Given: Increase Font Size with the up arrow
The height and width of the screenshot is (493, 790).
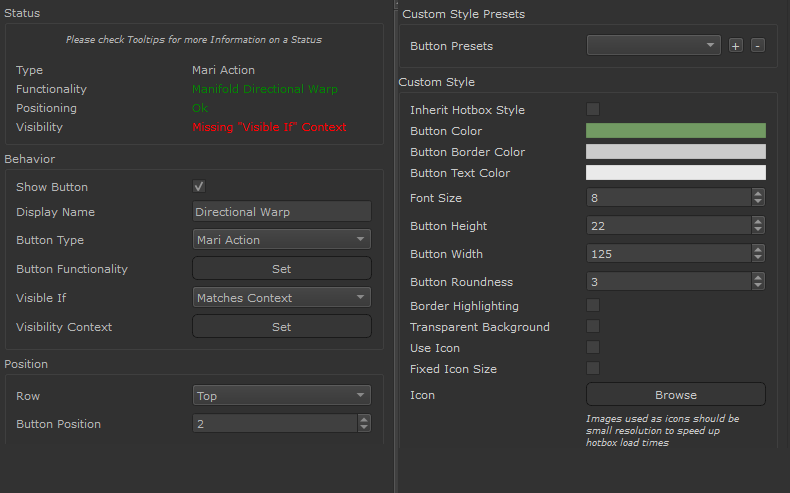Looking at the screenshot, I should coord(758,193).
